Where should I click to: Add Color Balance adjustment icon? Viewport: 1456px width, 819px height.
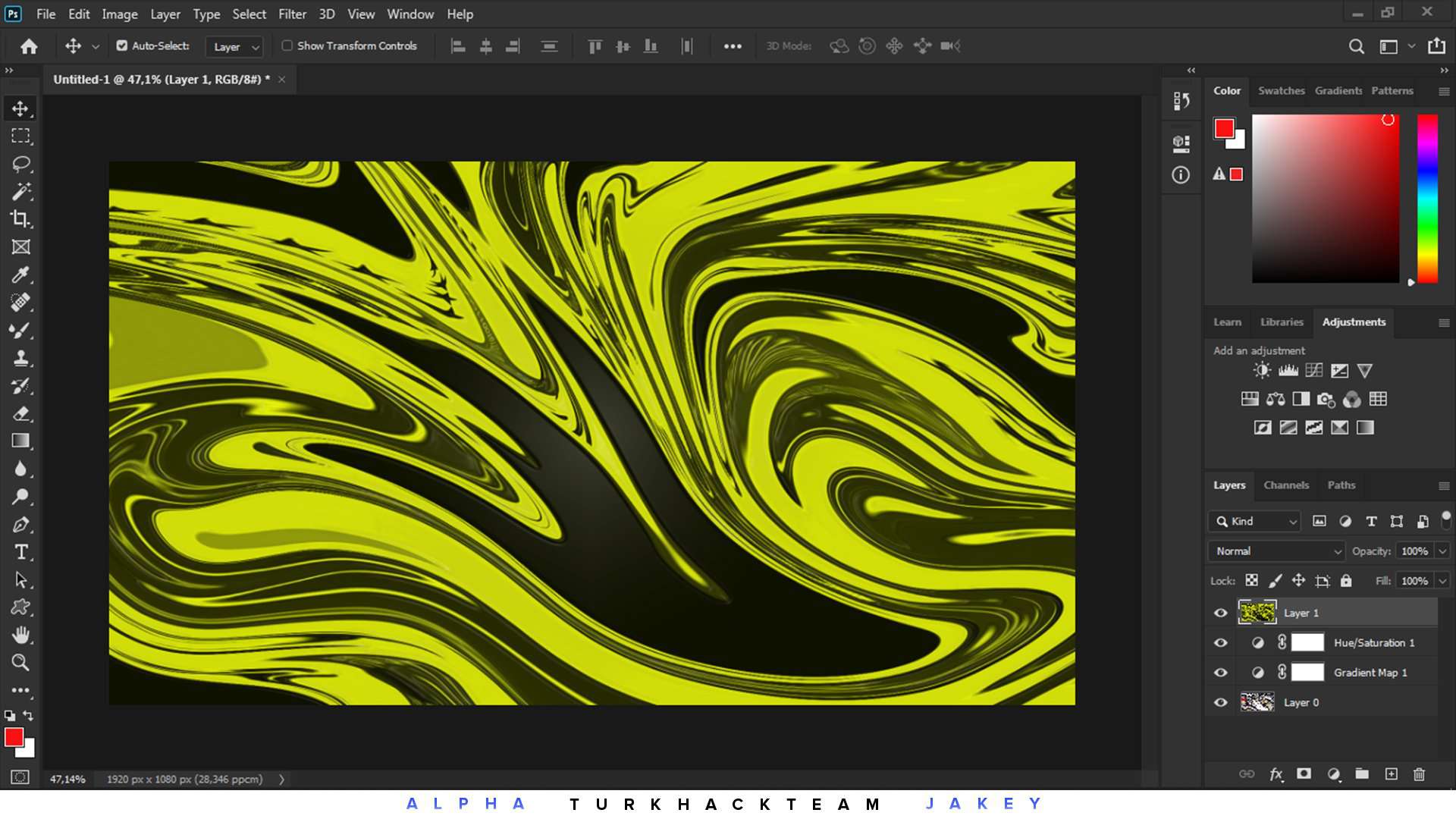[1276, 399]
